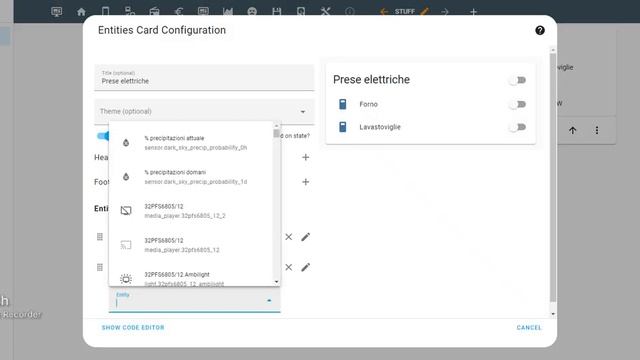The image size is (640, 360).
Task: Add a footer with the plus icon
Action: pos(305,182)
